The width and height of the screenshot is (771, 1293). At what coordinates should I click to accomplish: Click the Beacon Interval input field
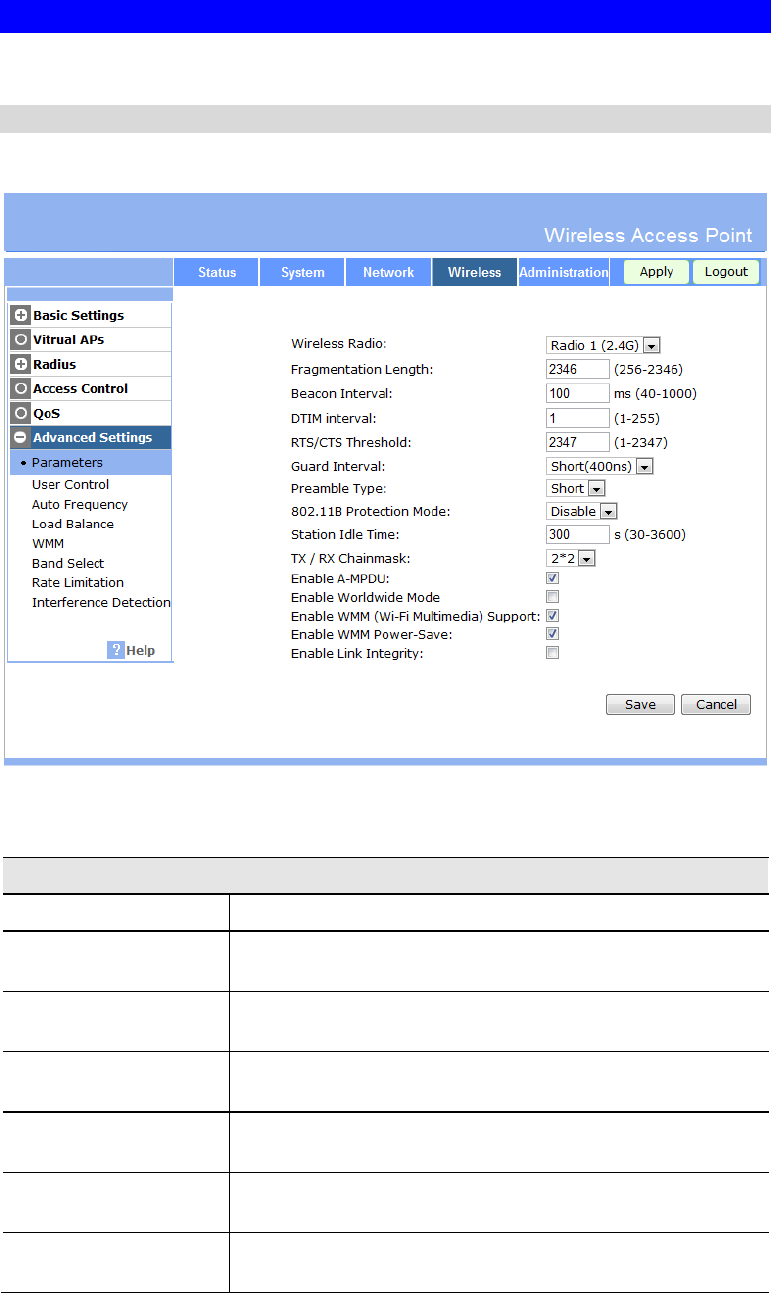coord(578,393)
